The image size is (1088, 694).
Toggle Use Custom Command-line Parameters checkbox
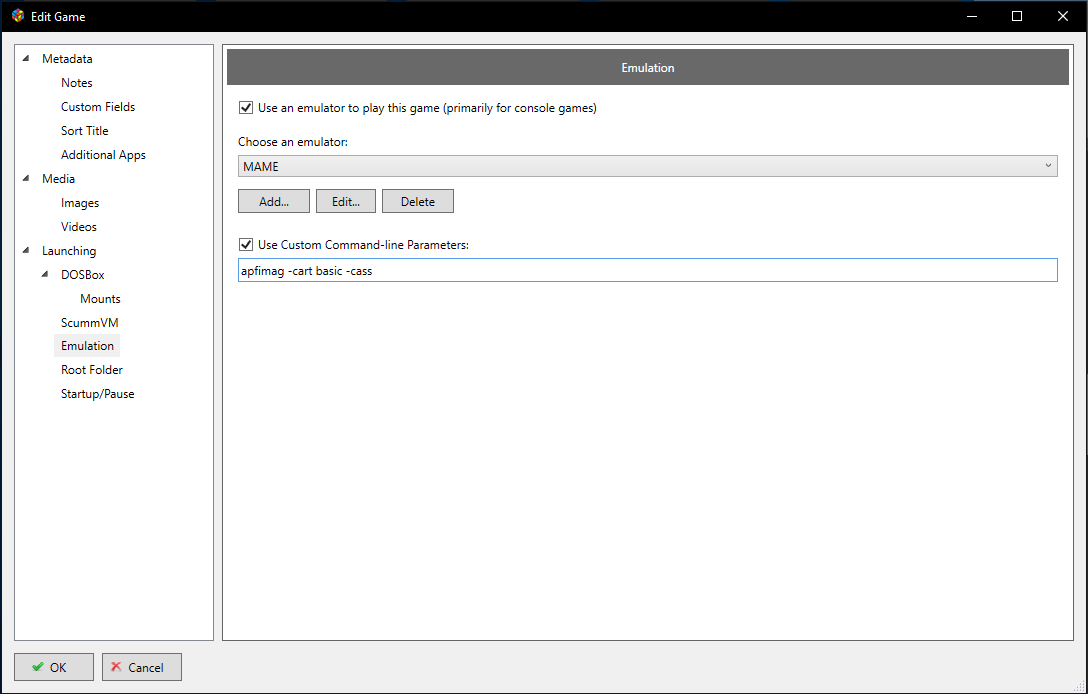246,244
